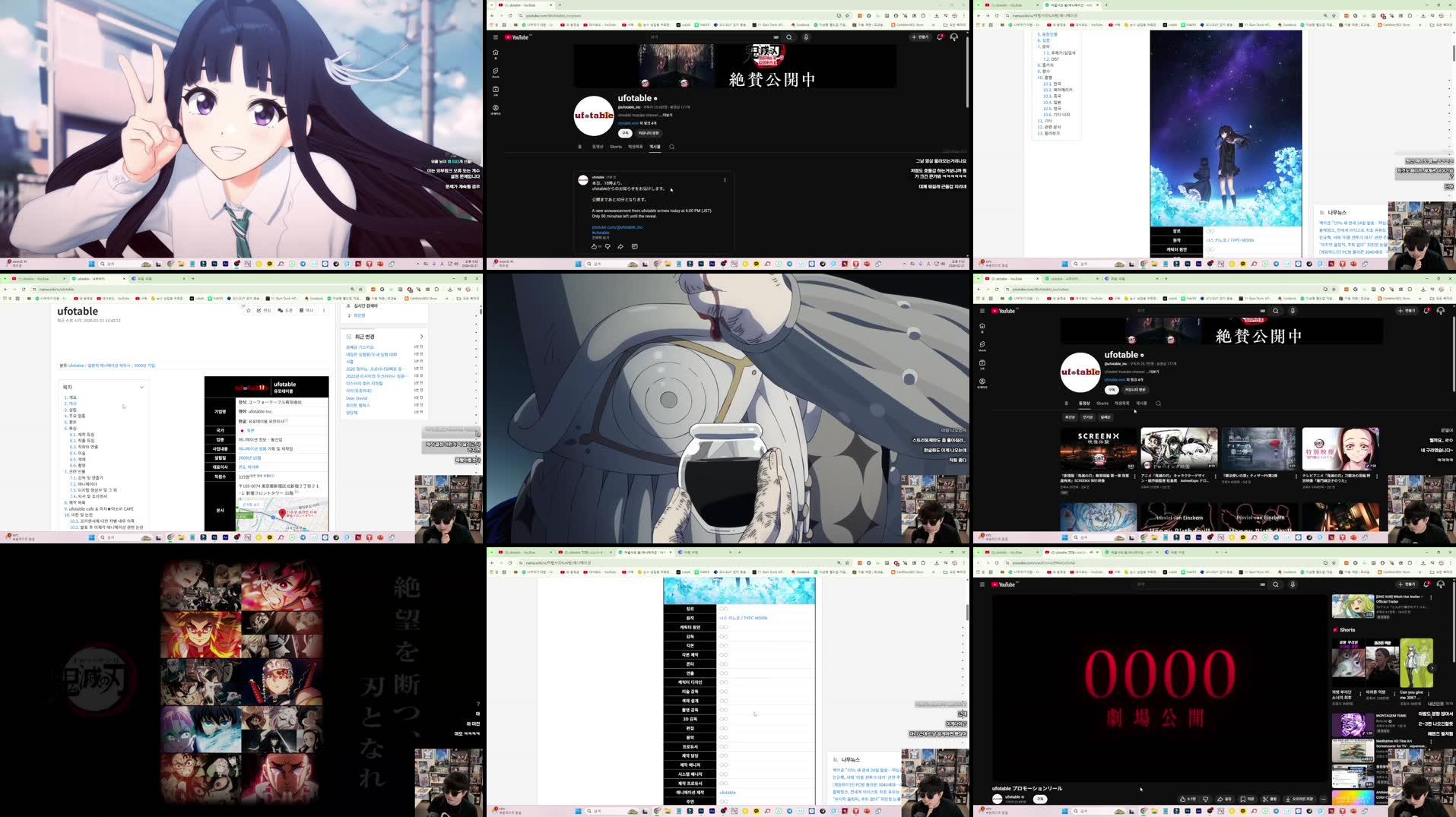The image size is (1456, 817).
Task: Switch to the 게시물 tab on ufotable channel
Action: point(654,147)
